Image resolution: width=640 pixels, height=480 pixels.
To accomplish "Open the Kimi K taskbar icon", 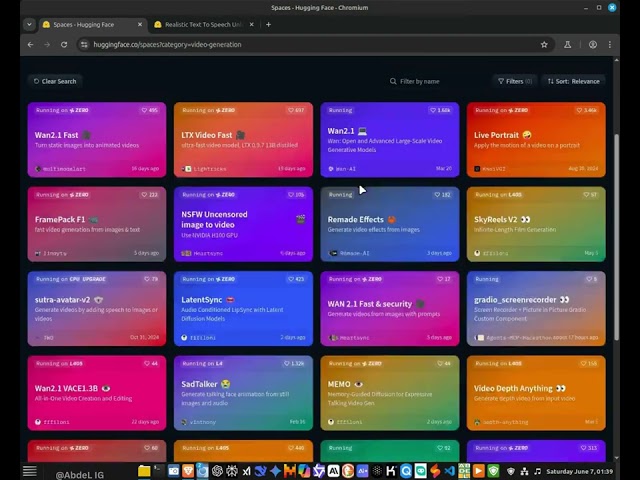I will pos(391,471).
